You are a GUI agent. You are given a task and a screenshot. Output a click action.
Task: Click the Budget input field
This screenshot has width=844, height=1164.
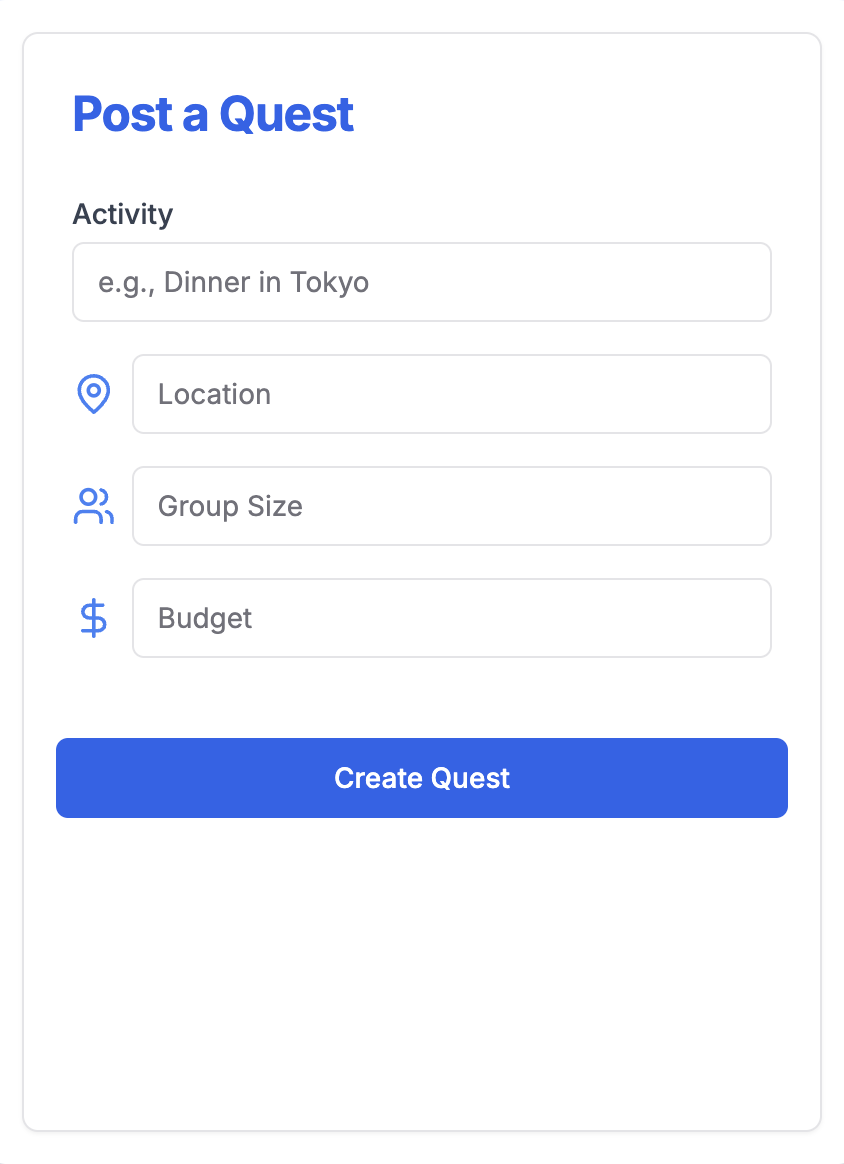(452, 618)
